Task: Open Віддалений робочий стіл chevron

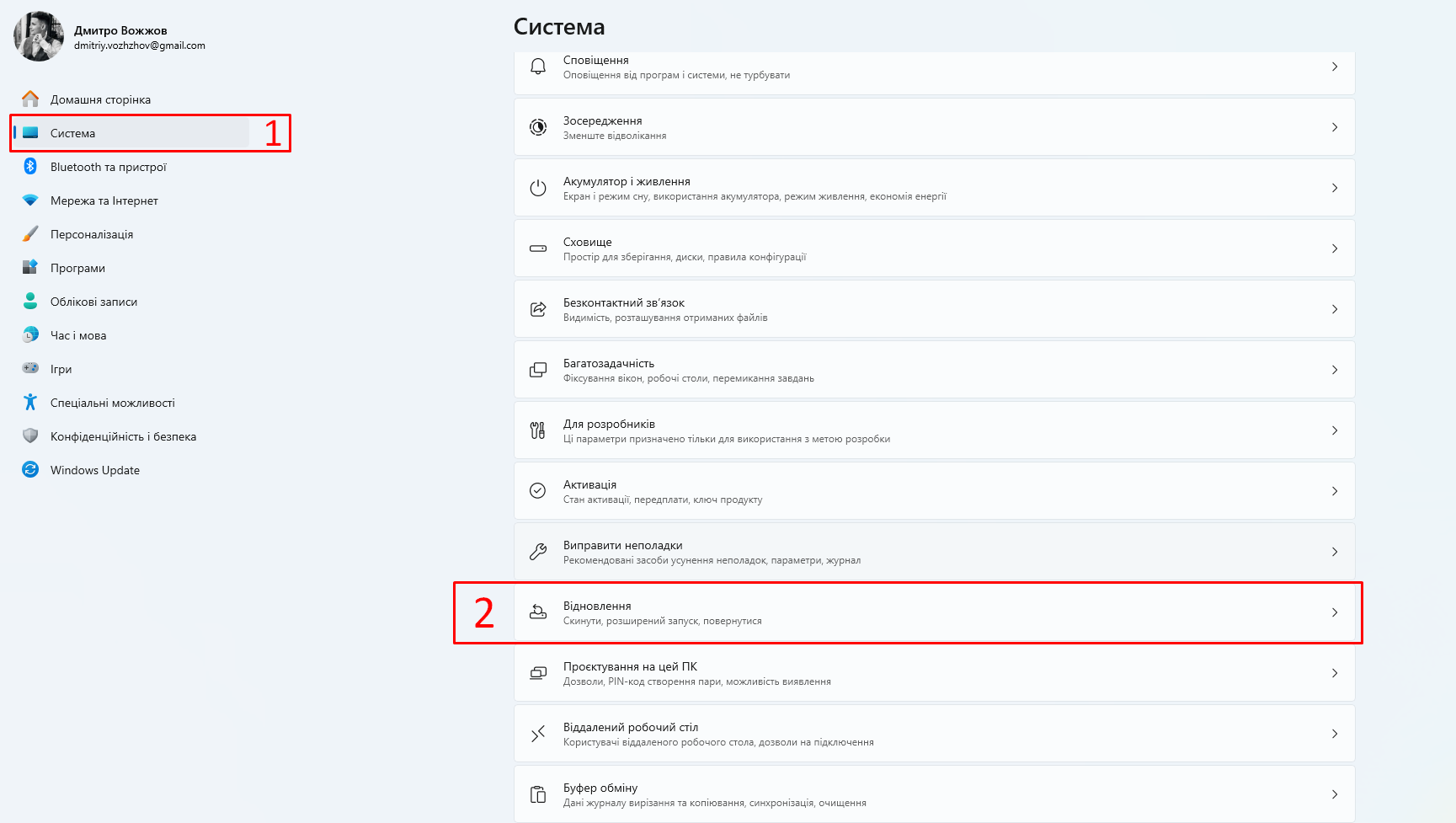Action: 1335,734
